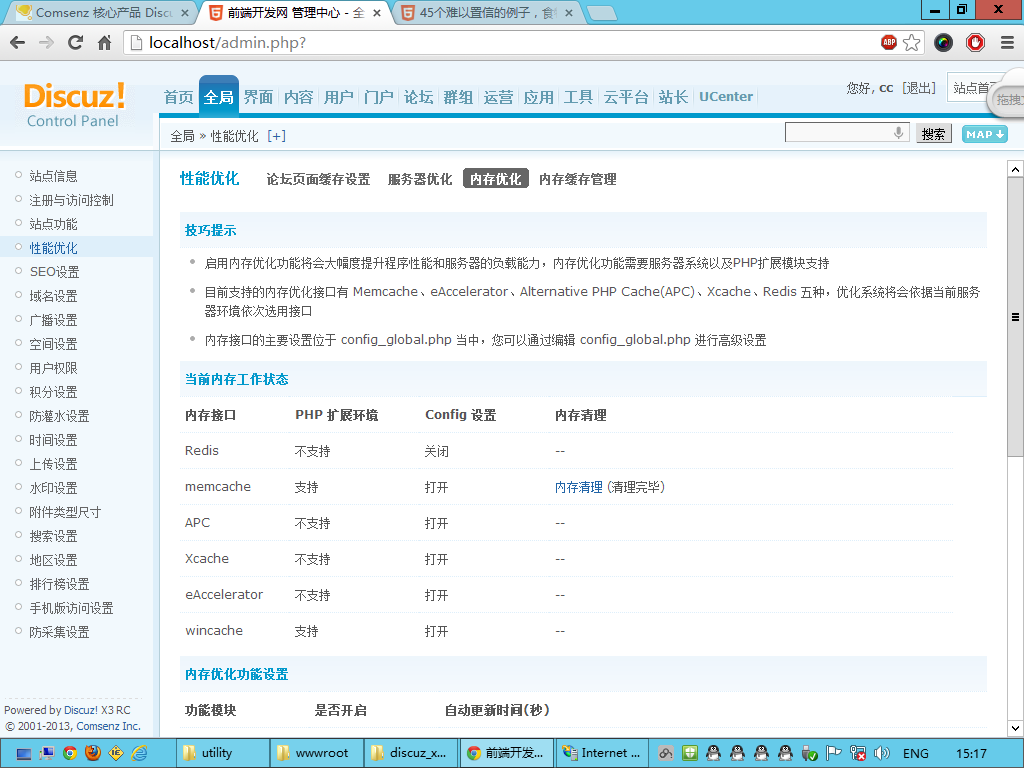Open SEO设置 in the sidebar
This screenshot has height=768, width=1024.
[x=54, y=272]
